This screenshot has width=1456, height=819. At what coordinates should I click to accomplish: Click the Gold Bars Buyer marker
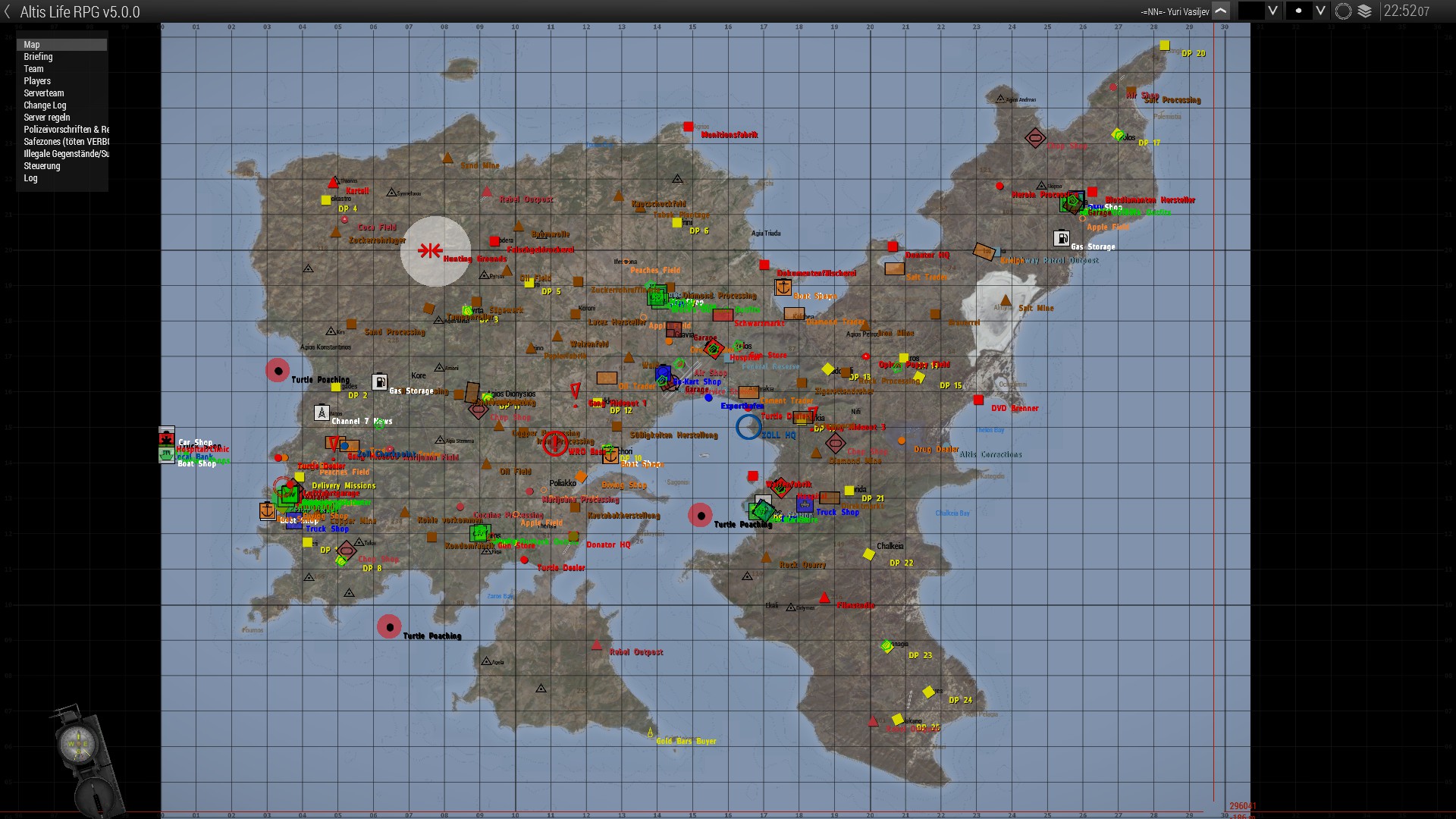[650, 733]
